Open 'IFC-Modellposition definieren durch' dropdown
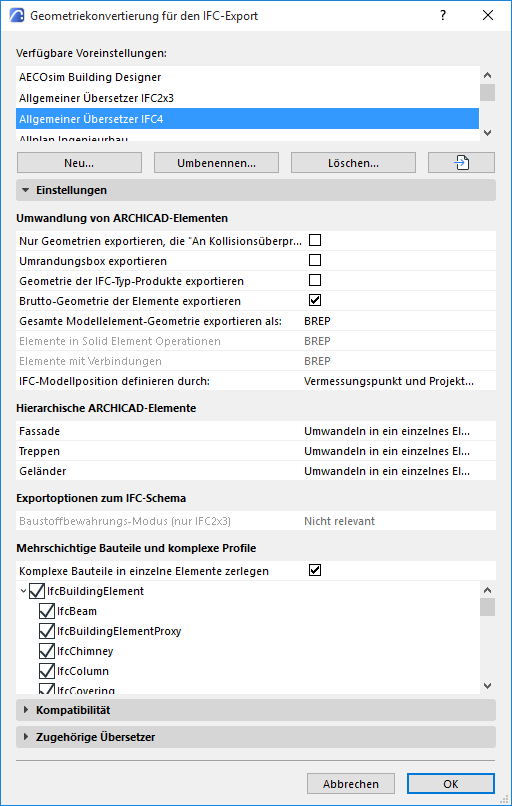The width and height of the screenshot is (512, 806). [399, 381]
